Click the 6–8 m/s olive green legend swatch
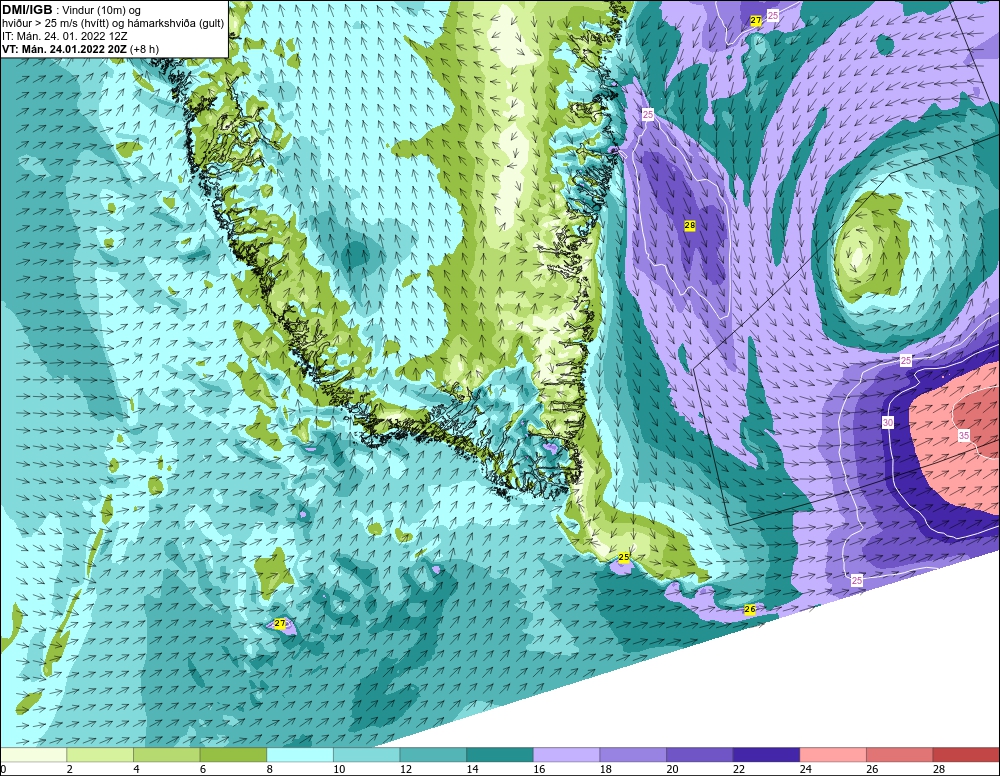This screenshot has height=776, width=1000. pos(233,755)
